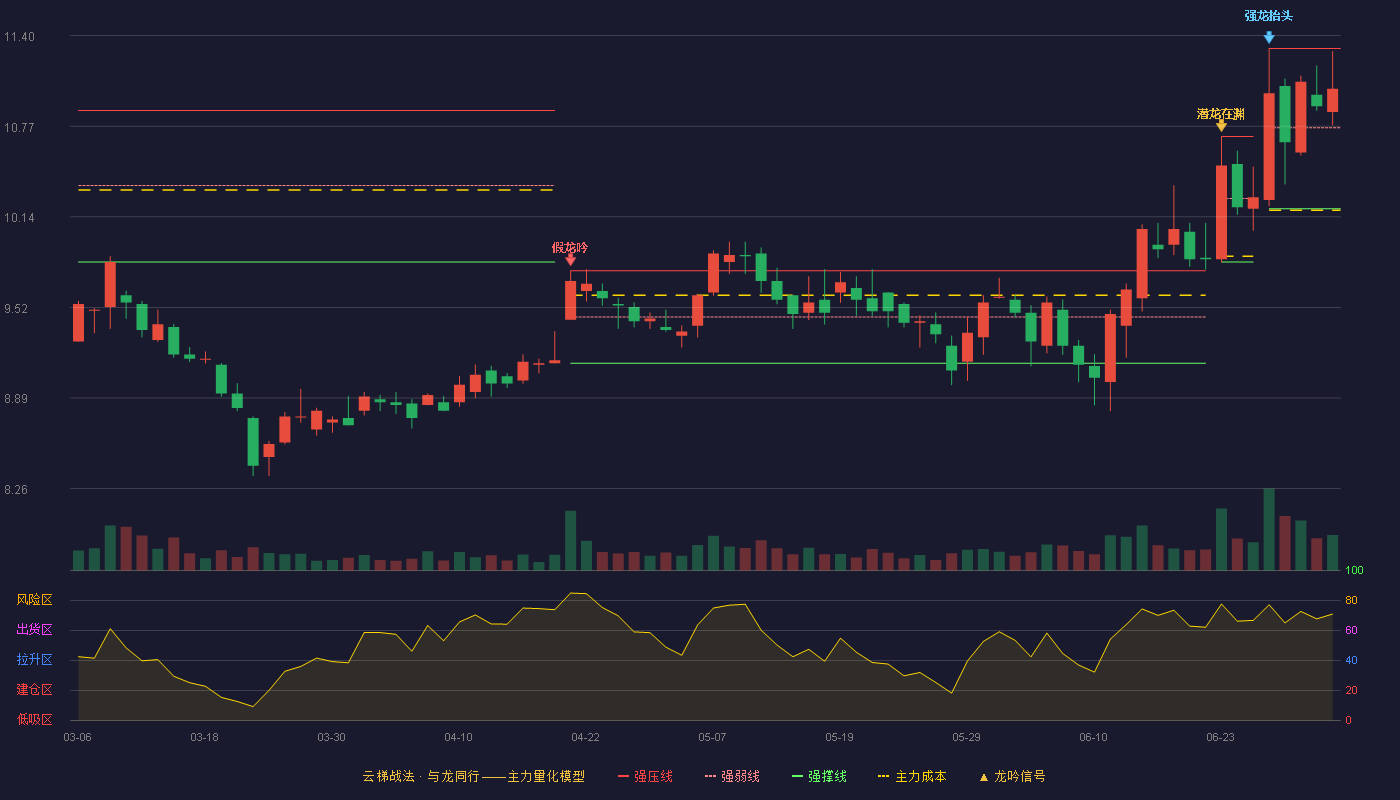Toggle the 强压线 legend entry
This screenshot has height=800, width=1400.
click(x=645, y=776)
